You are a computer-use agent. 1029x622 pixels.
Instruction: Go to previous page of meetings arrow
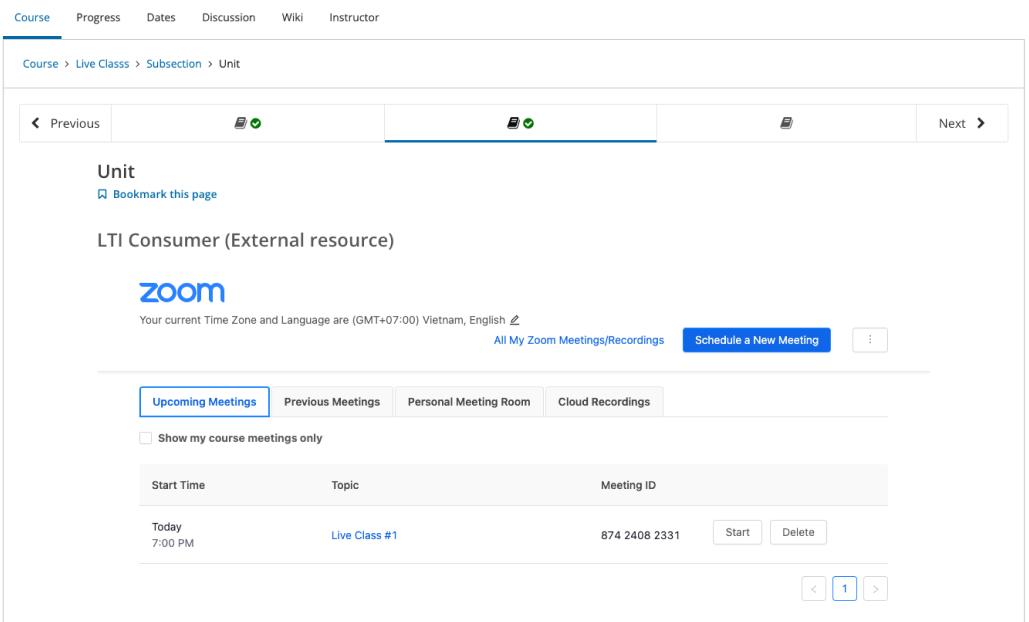click(x=814, y=589)
